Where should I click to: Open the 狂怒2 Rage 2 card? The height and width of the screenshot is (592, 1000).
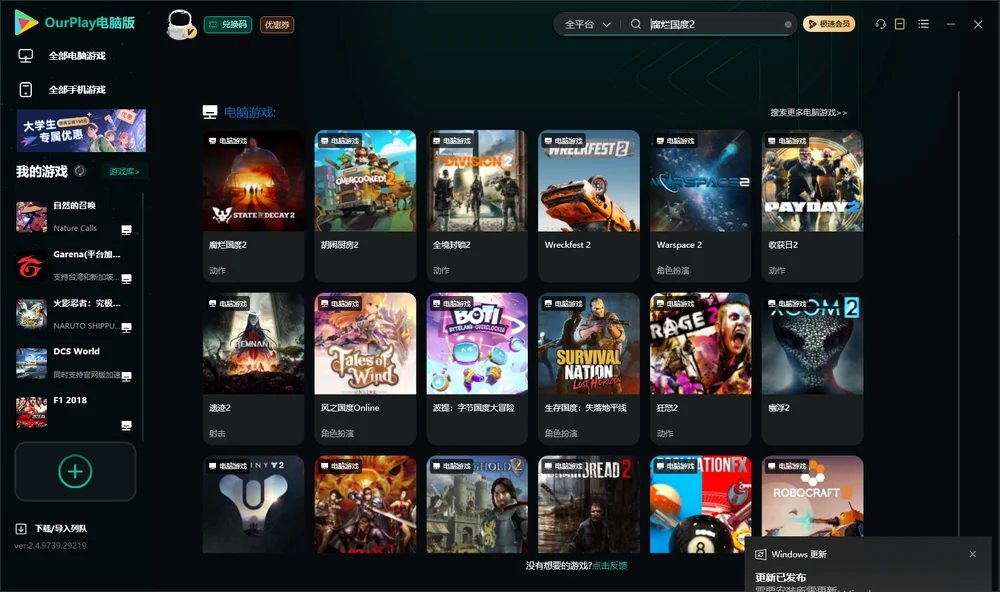[701, 369]
